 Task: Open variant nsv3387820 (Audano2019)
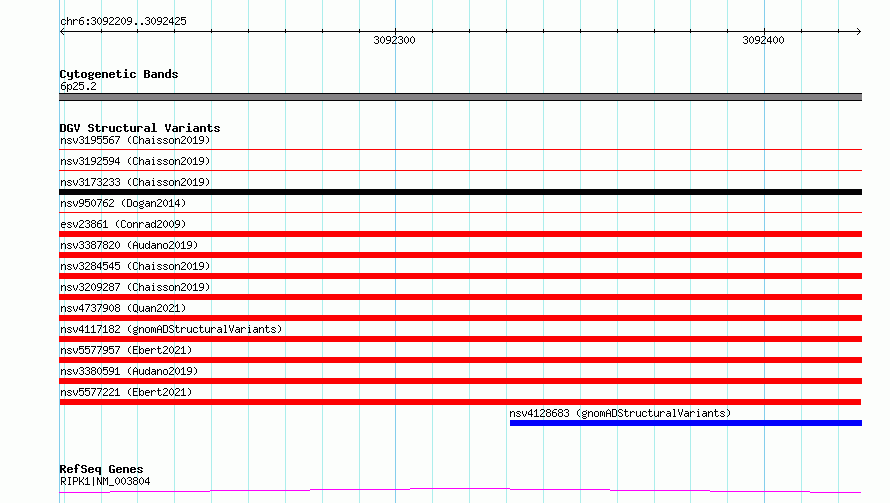pos(129,245)
